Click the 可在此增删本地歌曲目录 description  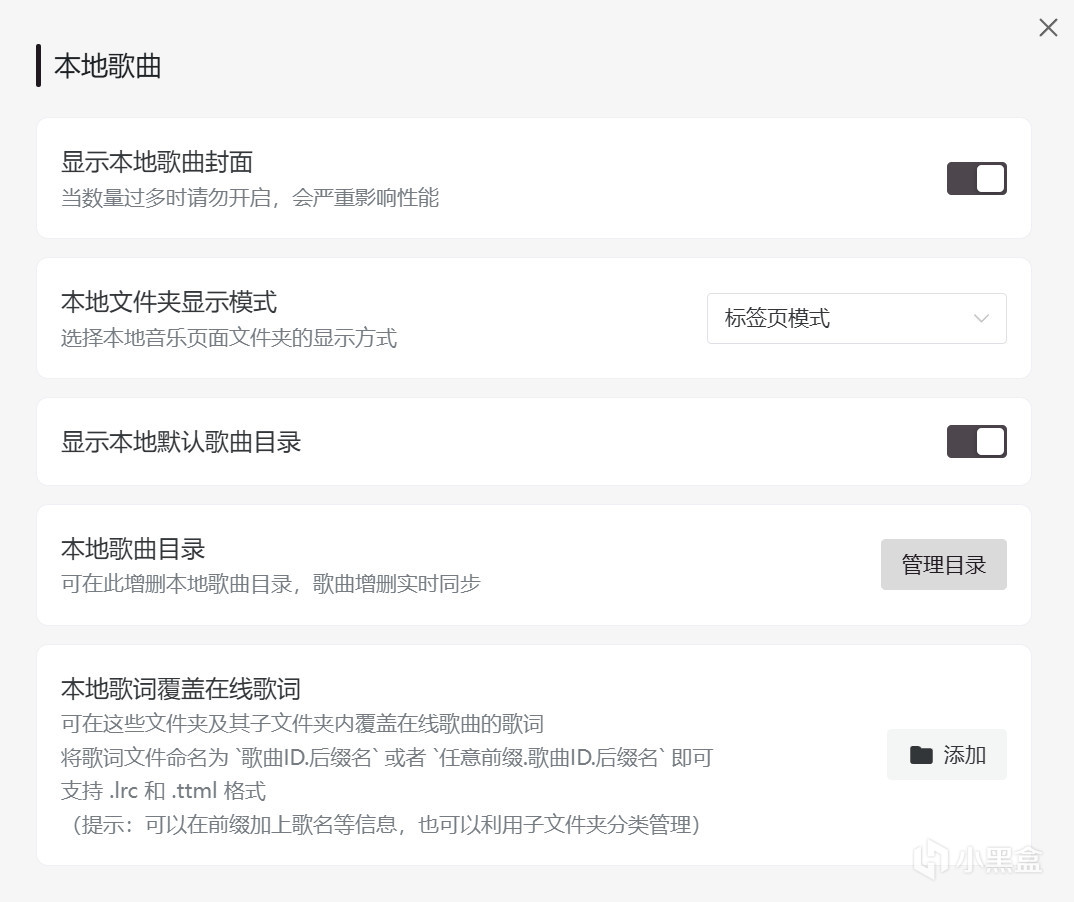pyautogui.click(x=271, y=584)
